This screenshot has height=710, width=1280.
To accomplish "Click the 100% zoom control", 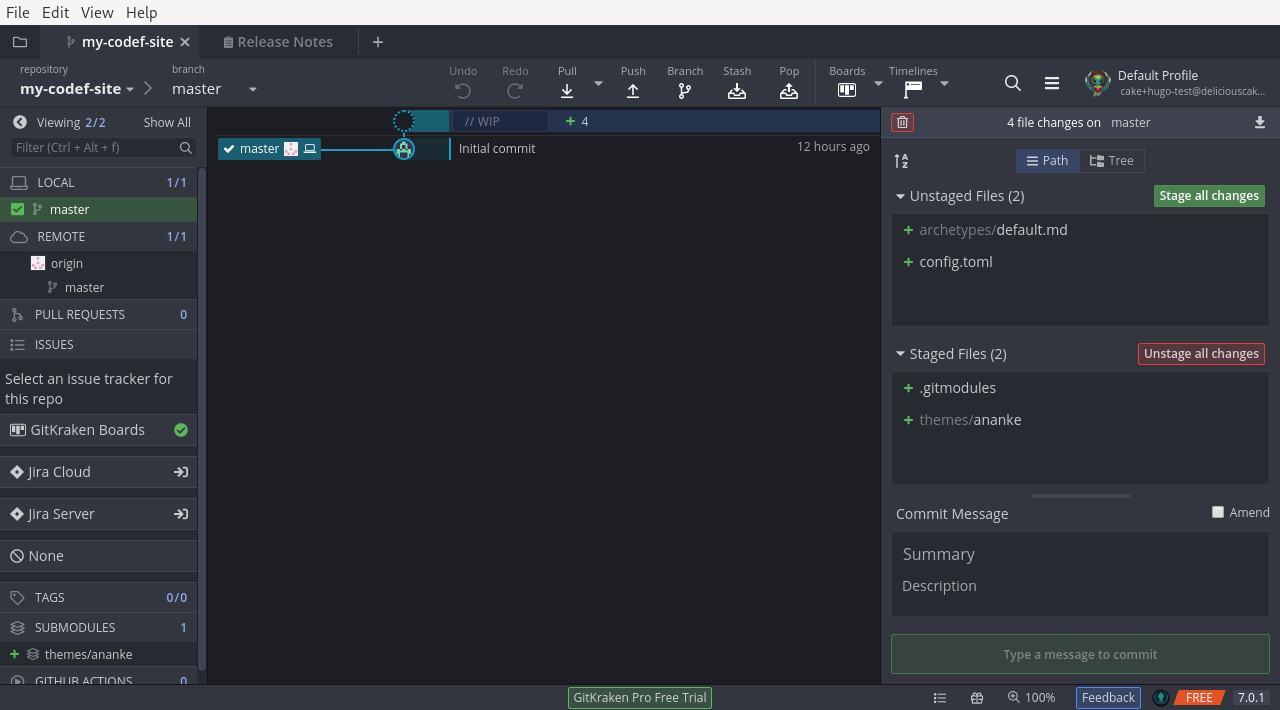I will [1031, 698].
